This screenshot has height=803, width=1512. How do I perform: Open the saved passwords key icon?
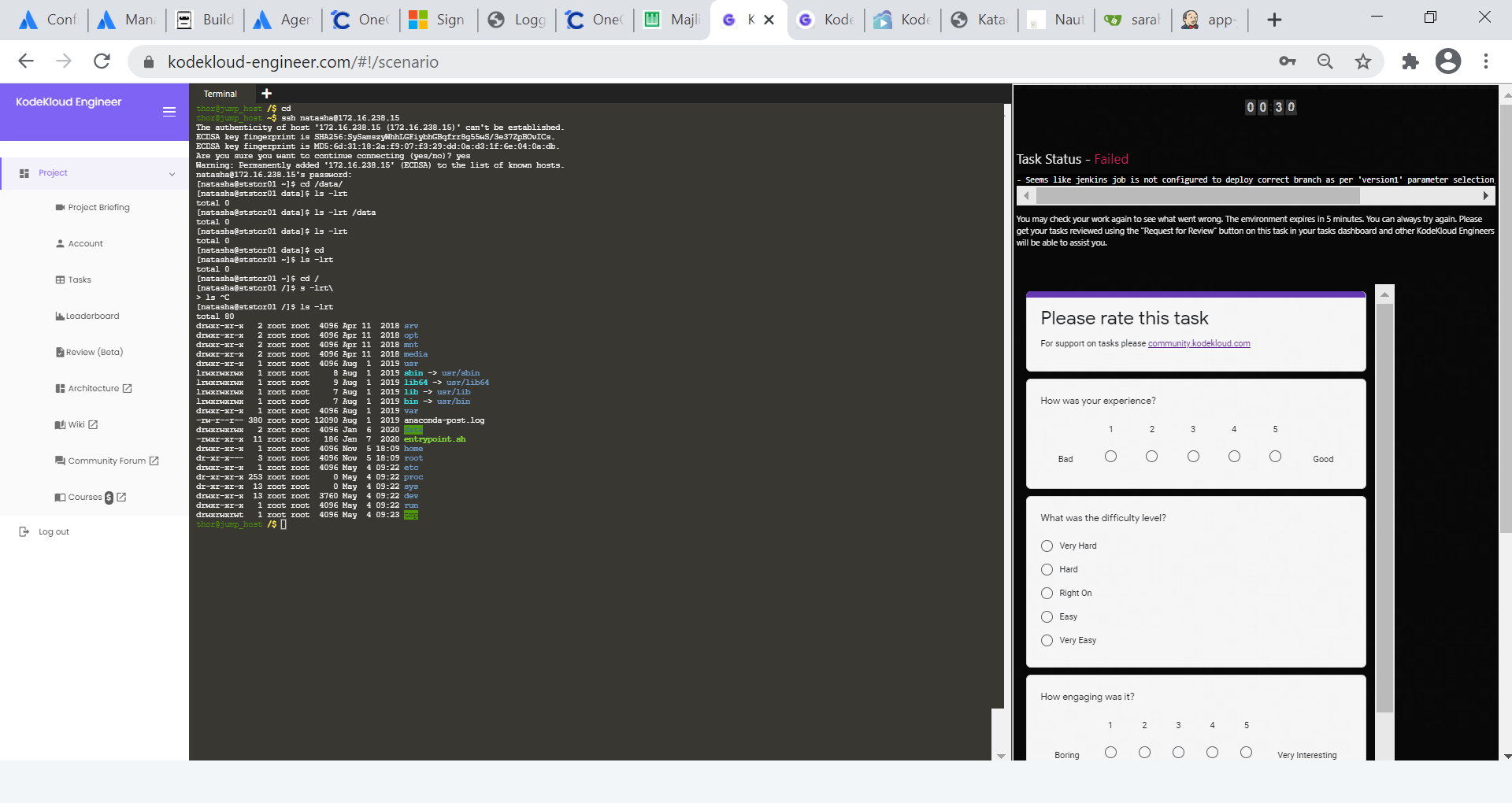point(1288,61)
